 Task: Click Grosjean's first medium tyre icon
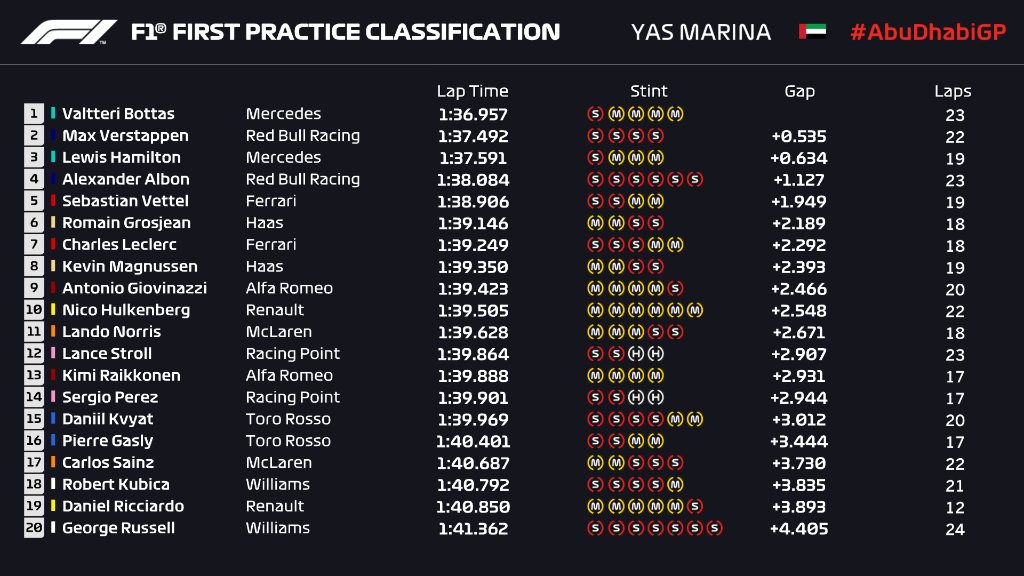tap(594, 223)
